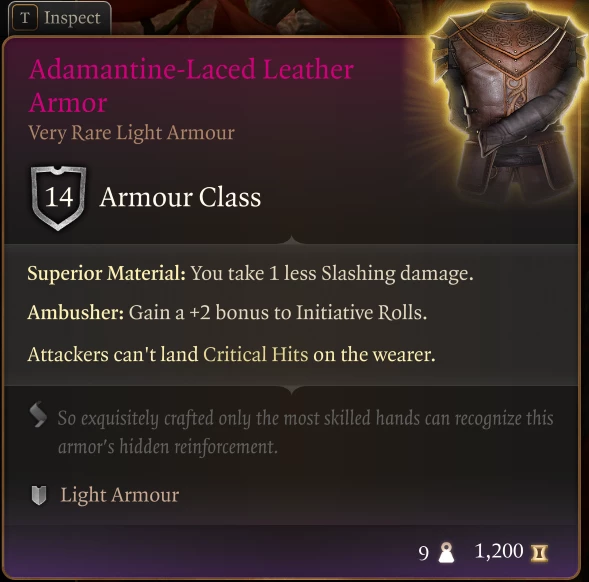Select the leather armor item image
Viewport: 589px width, 582px height.
pyautogui.click(x=507, y=101)
